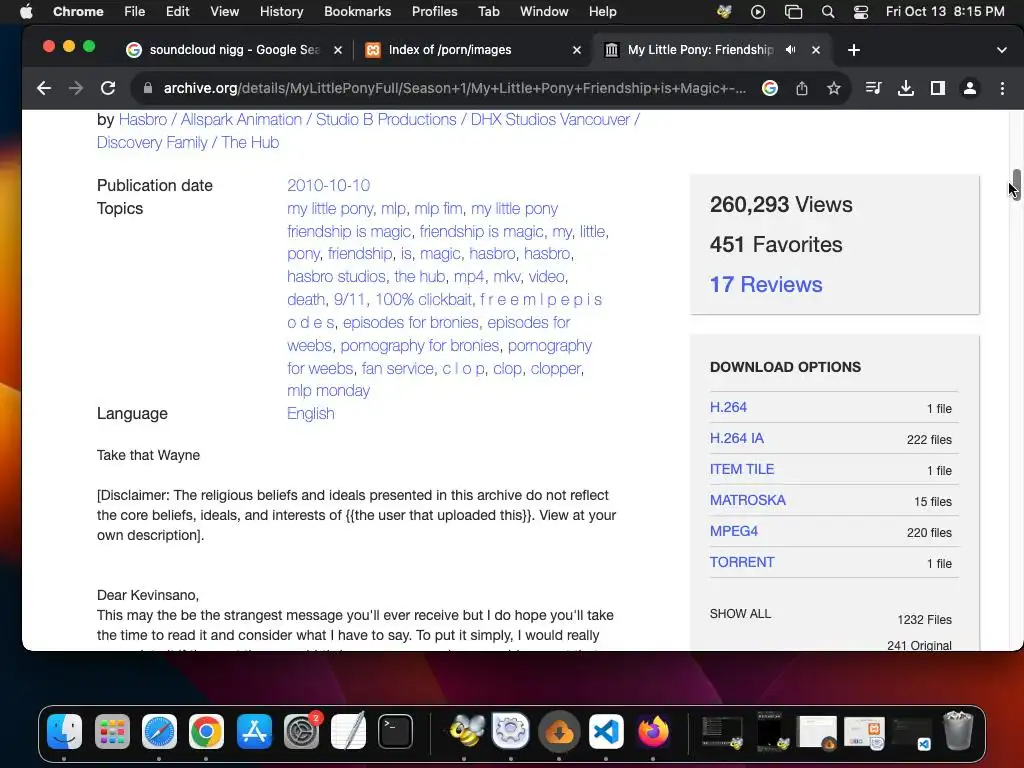View site info via lock icon
Image resolution: width=1024 pixels, height=768 pixels.
tap(148, 88)
